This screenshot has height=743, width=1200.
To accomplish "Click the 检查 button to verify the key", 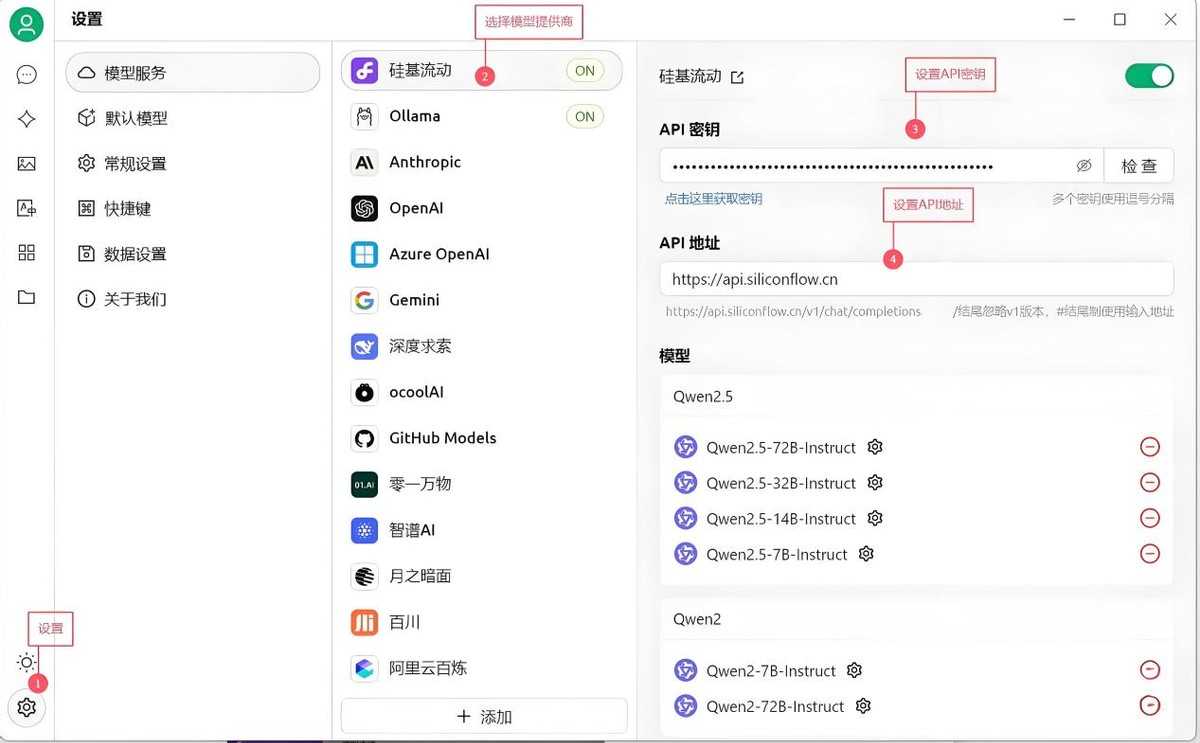I will [1139, 166].
